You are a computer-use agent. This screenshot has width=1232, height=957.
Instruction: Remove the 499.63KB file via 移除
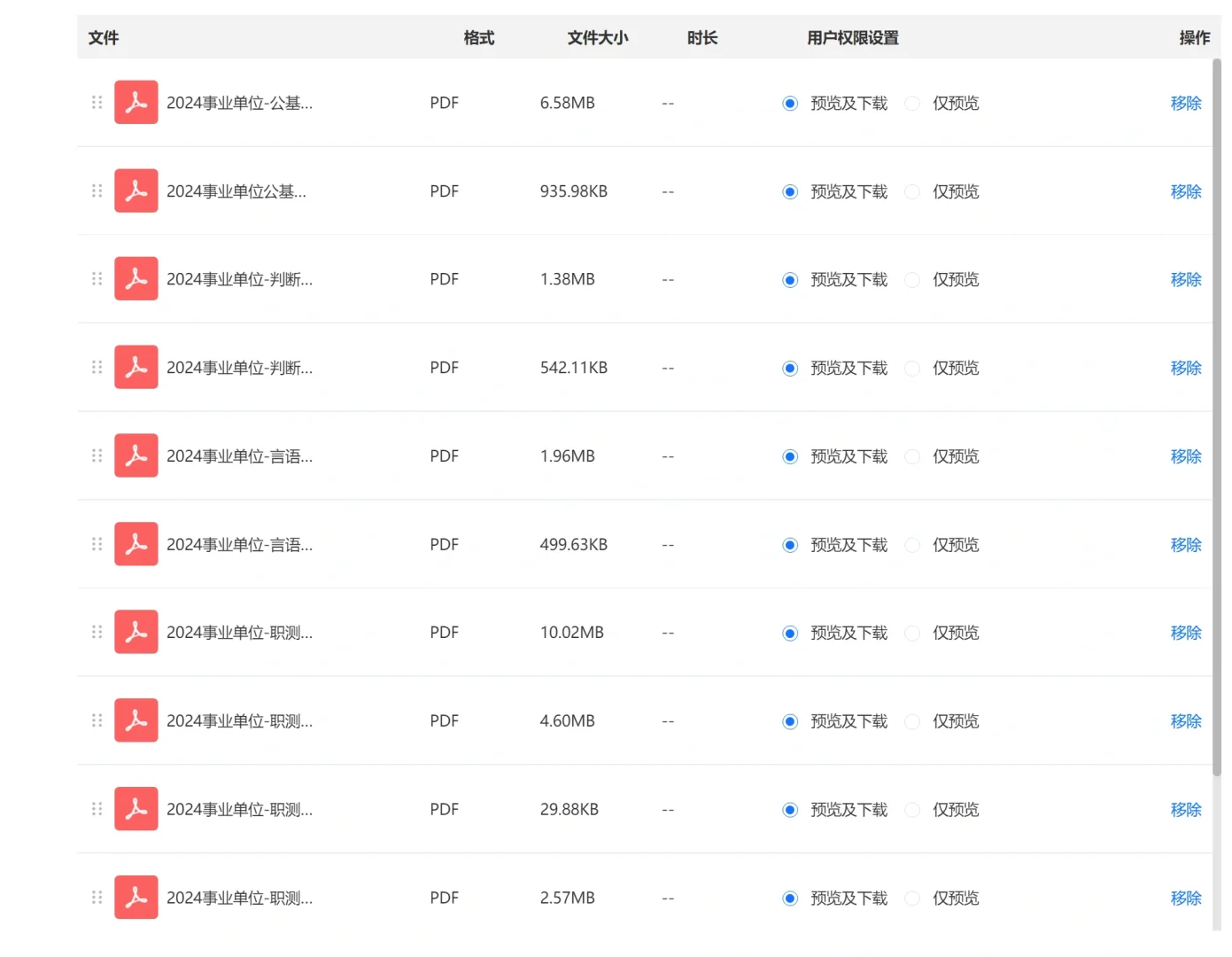1186,545
